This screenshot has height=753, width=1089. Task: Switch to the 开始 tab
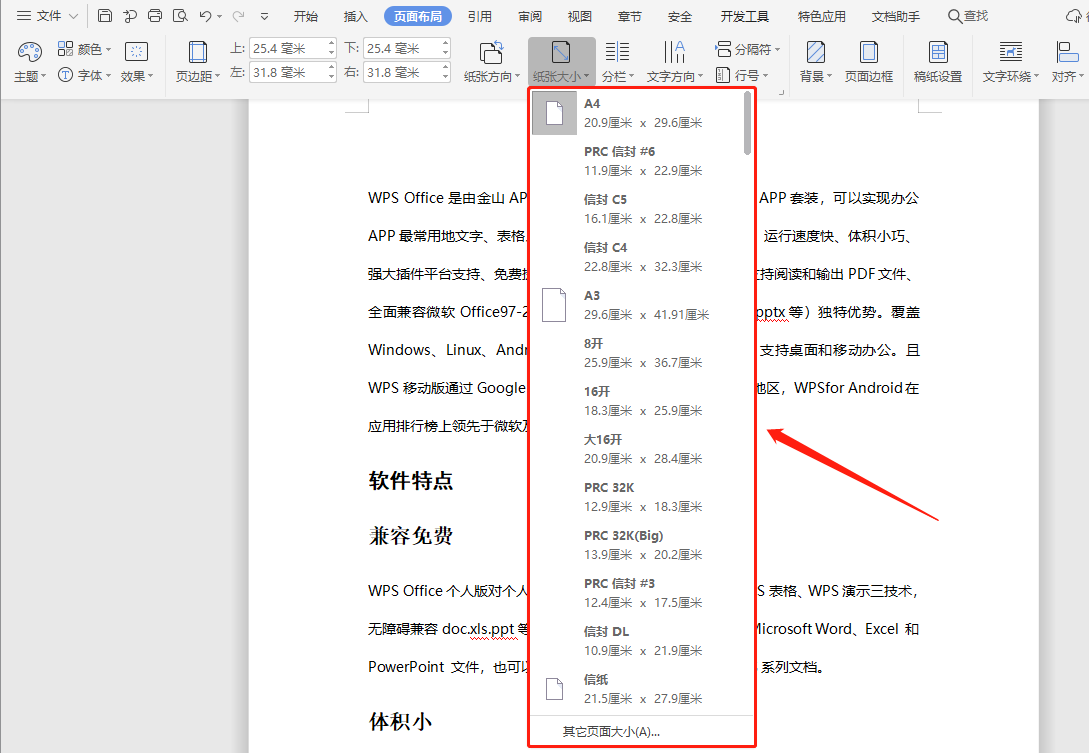306,16
